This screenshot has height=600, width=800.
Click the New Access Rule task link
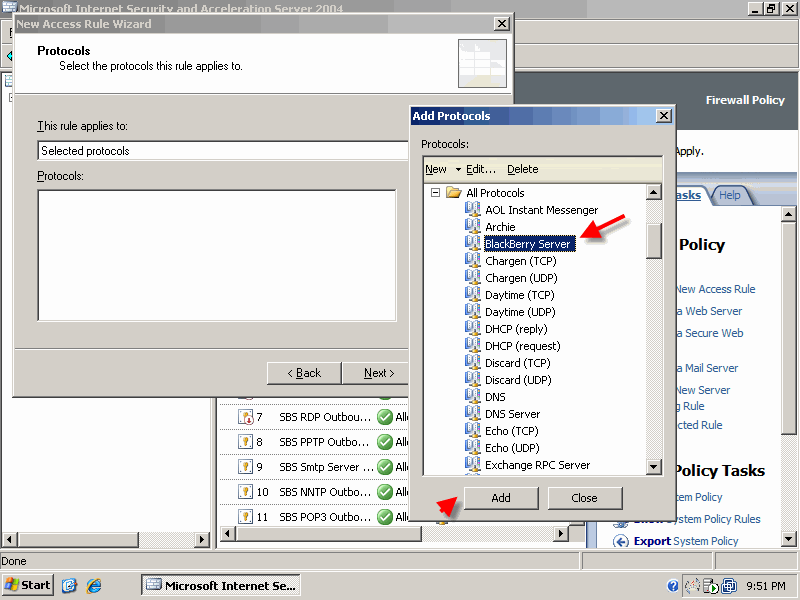pyautogui.click(x=716, y=289)
